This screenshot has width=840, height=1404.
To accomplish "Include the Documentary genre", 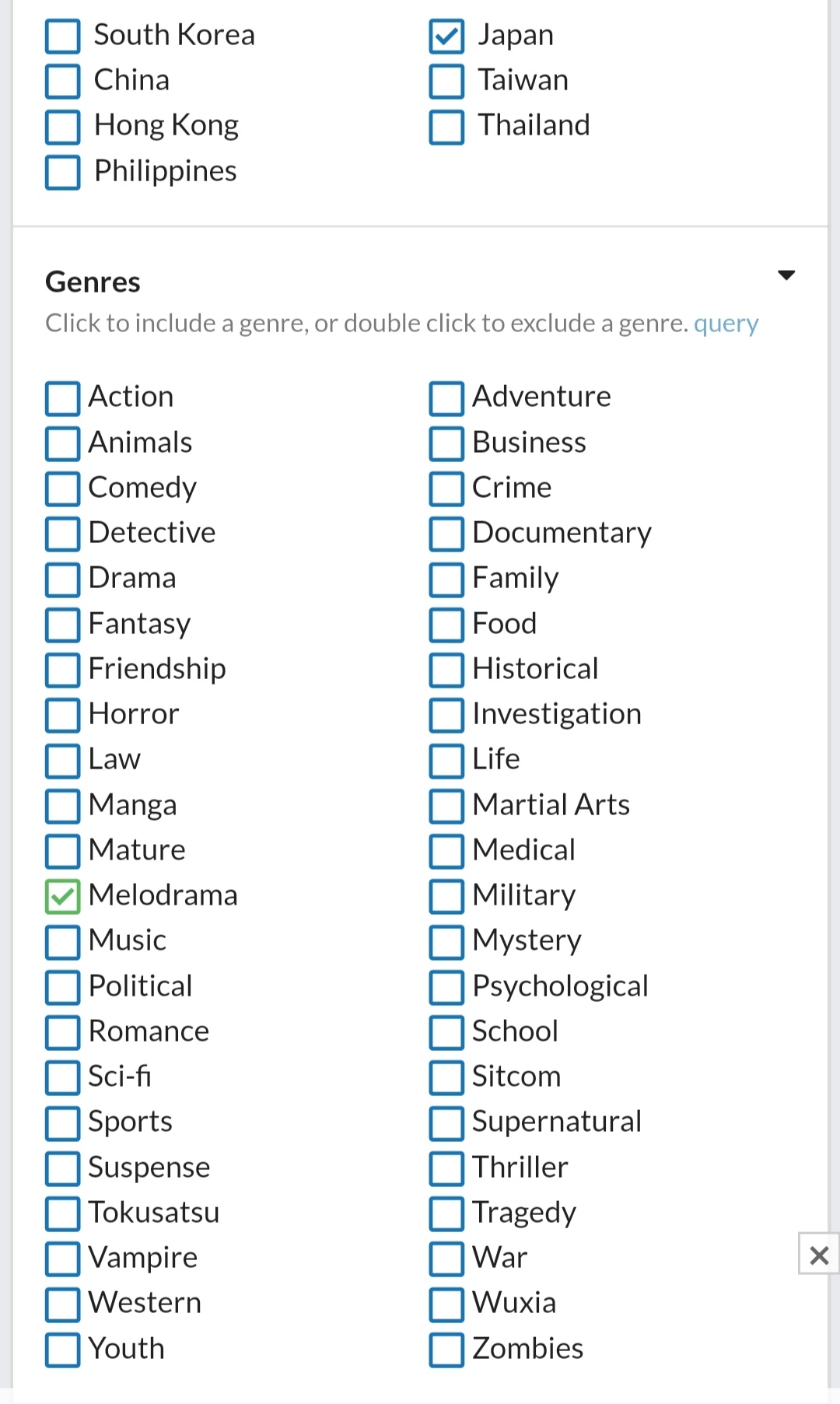I will (446, 534).
